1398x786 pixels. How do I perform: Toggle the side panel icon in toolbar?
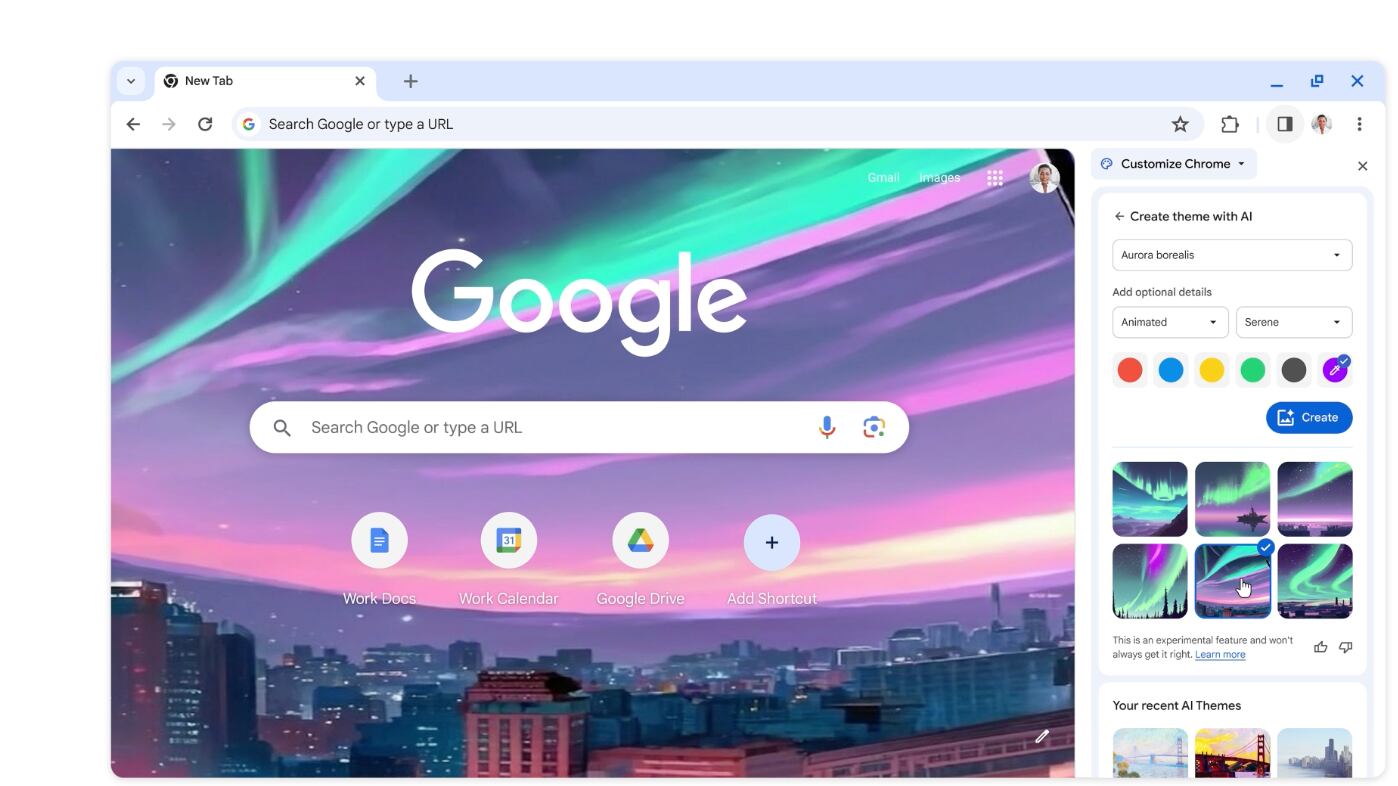point(1285,124)
